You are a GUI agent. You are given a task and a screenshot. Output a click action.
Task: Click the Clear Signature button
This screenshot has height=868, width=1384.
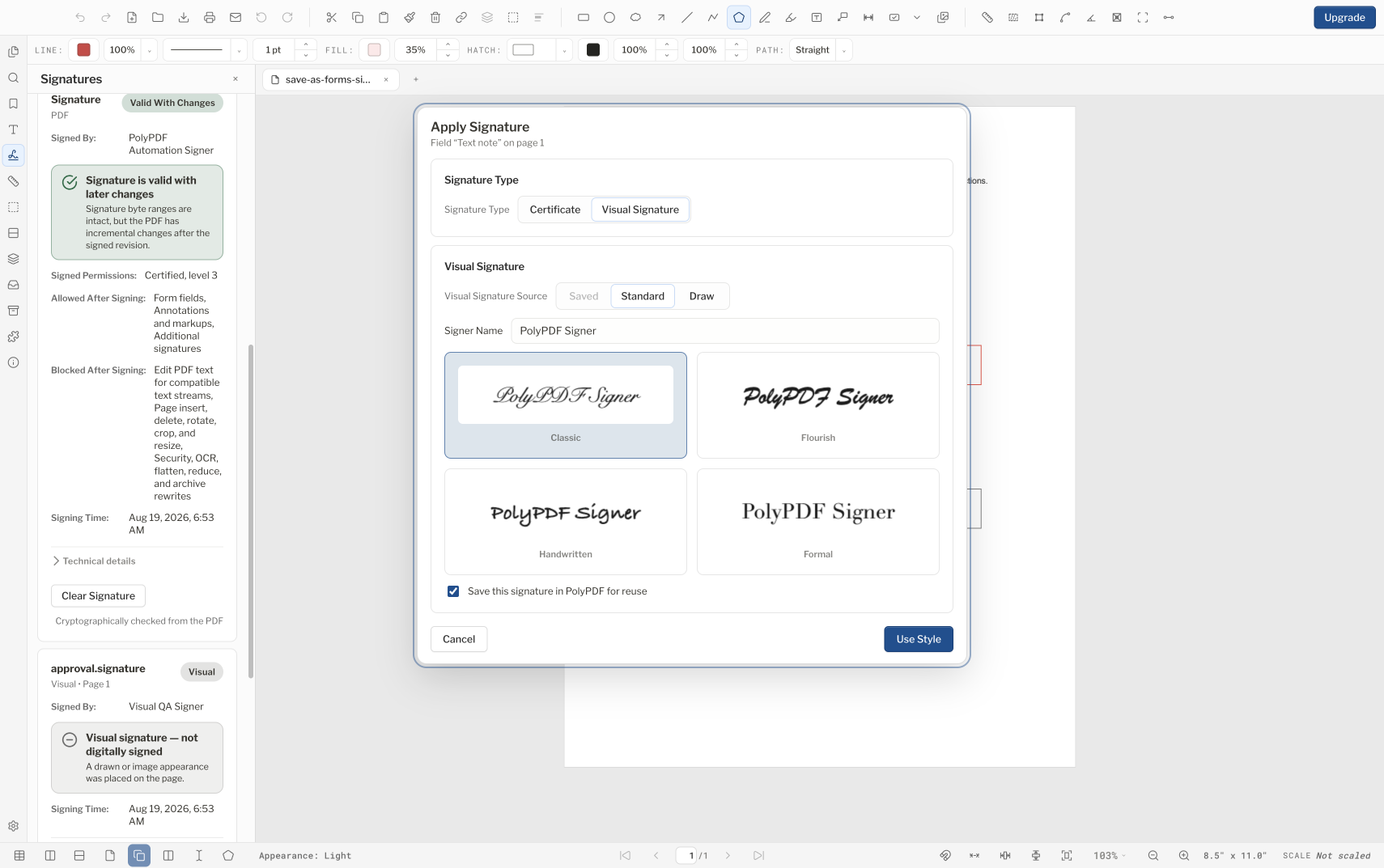[x=98, y=596]
